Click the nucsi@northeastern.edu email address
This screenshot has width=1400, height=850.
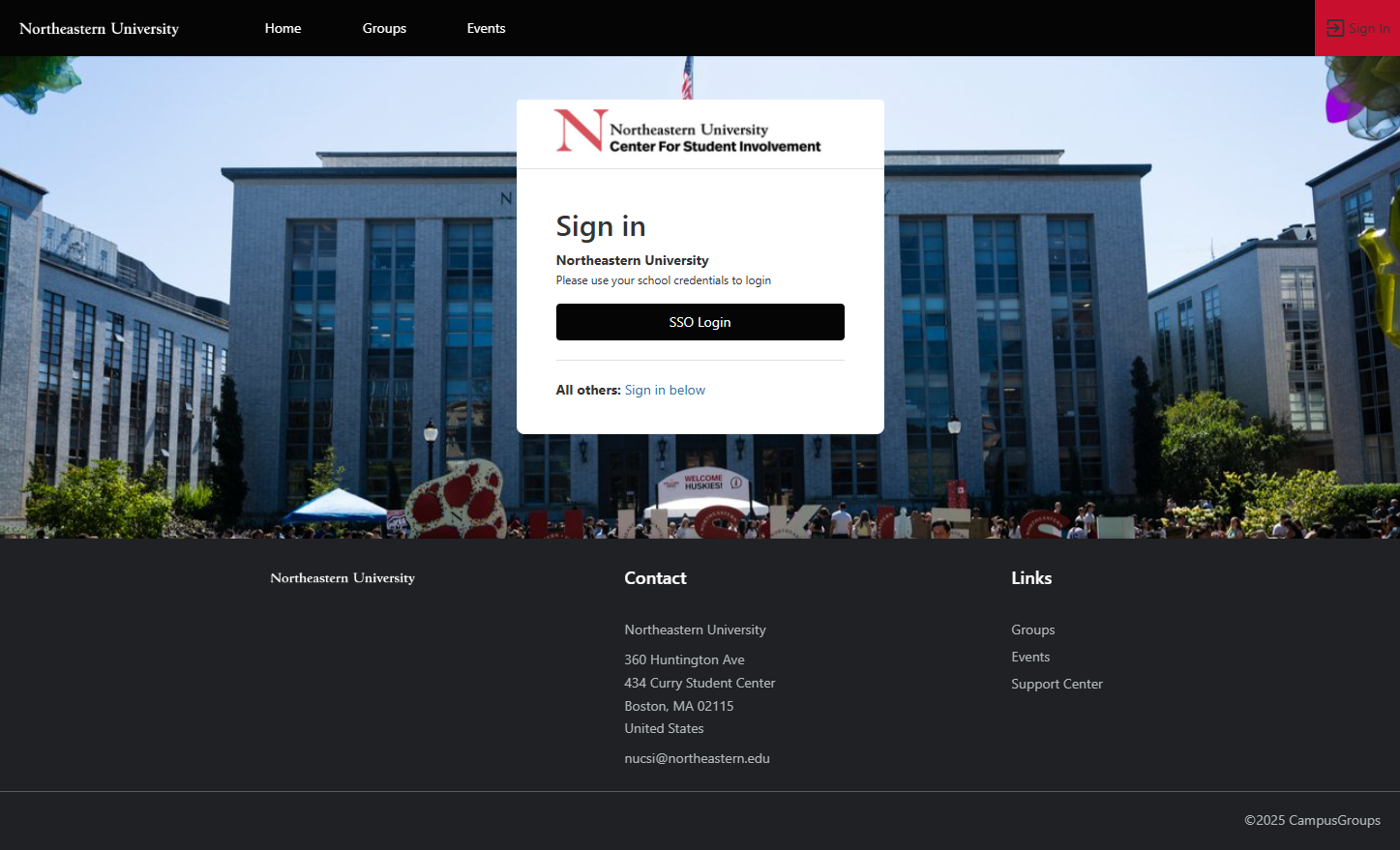698,758
